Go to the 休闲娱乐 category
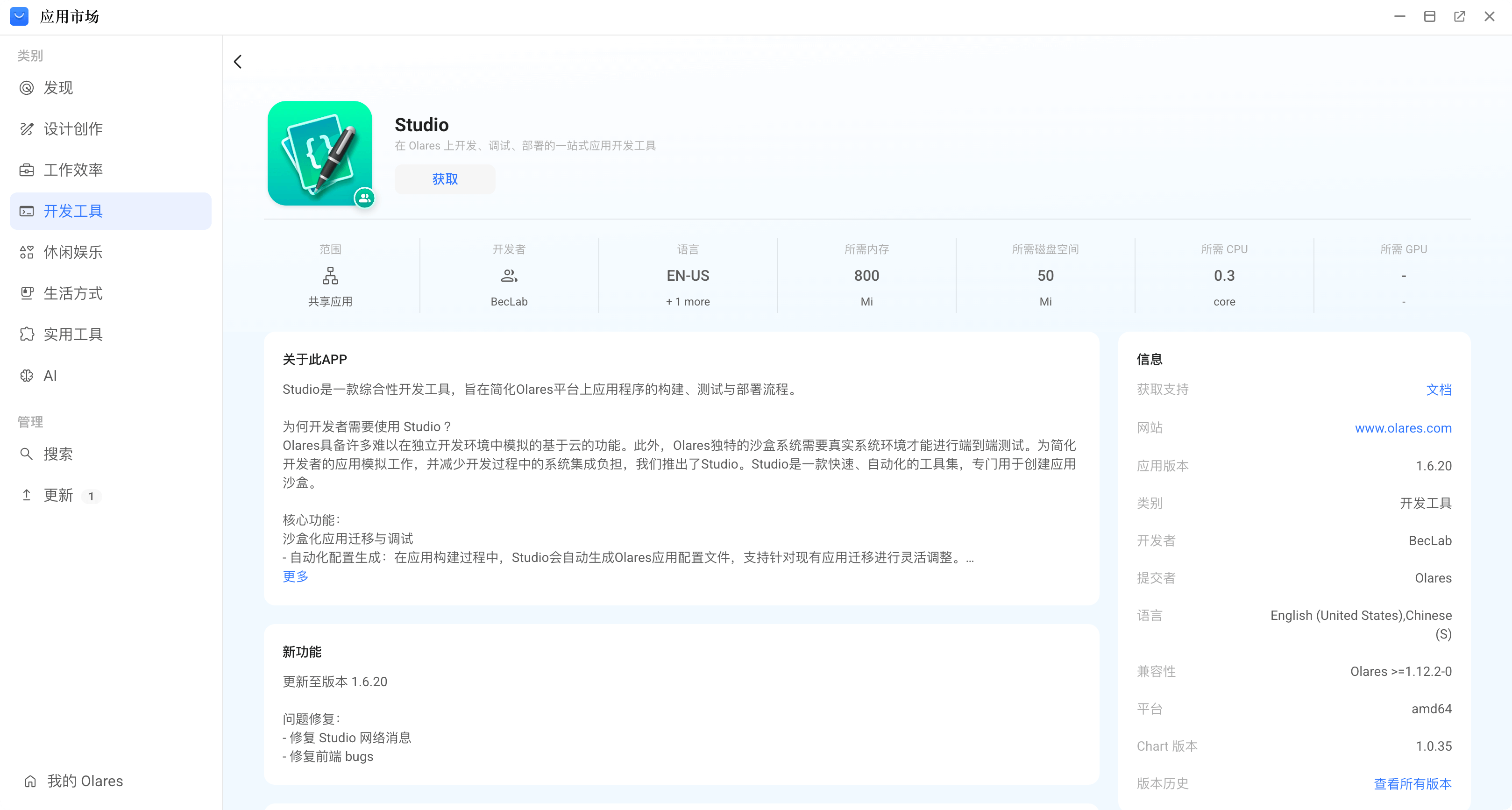The width and height of the screenshot is (1512, 810). click(x=73, y=252)
